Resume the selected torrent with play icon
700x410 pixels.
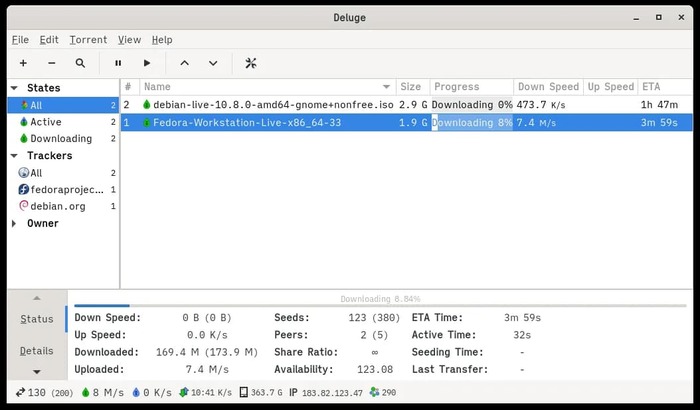click(x=147, y=63)
